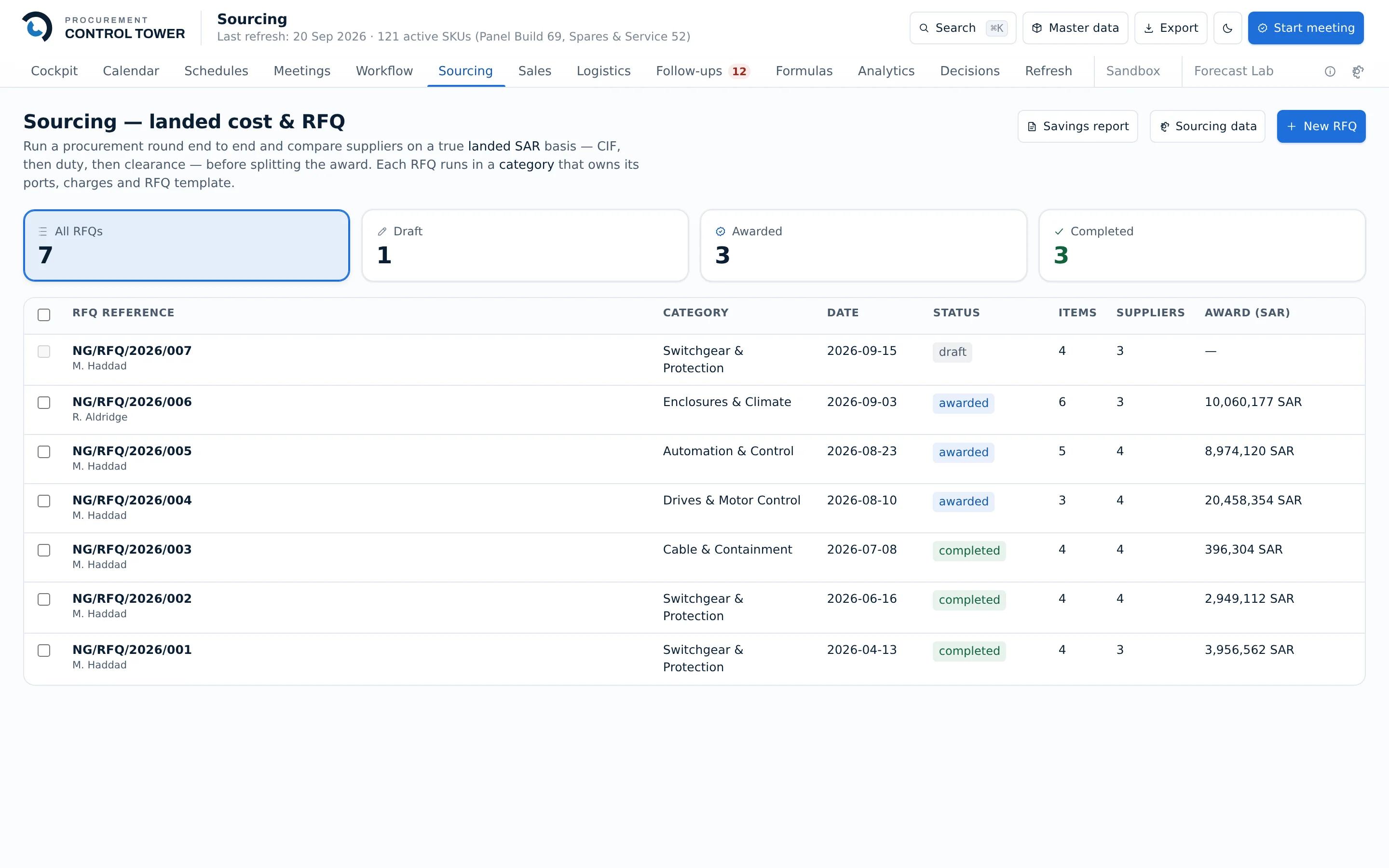
Task: Check the box for NG/RFQ/2026/002
Action: (x=43, y=599)
